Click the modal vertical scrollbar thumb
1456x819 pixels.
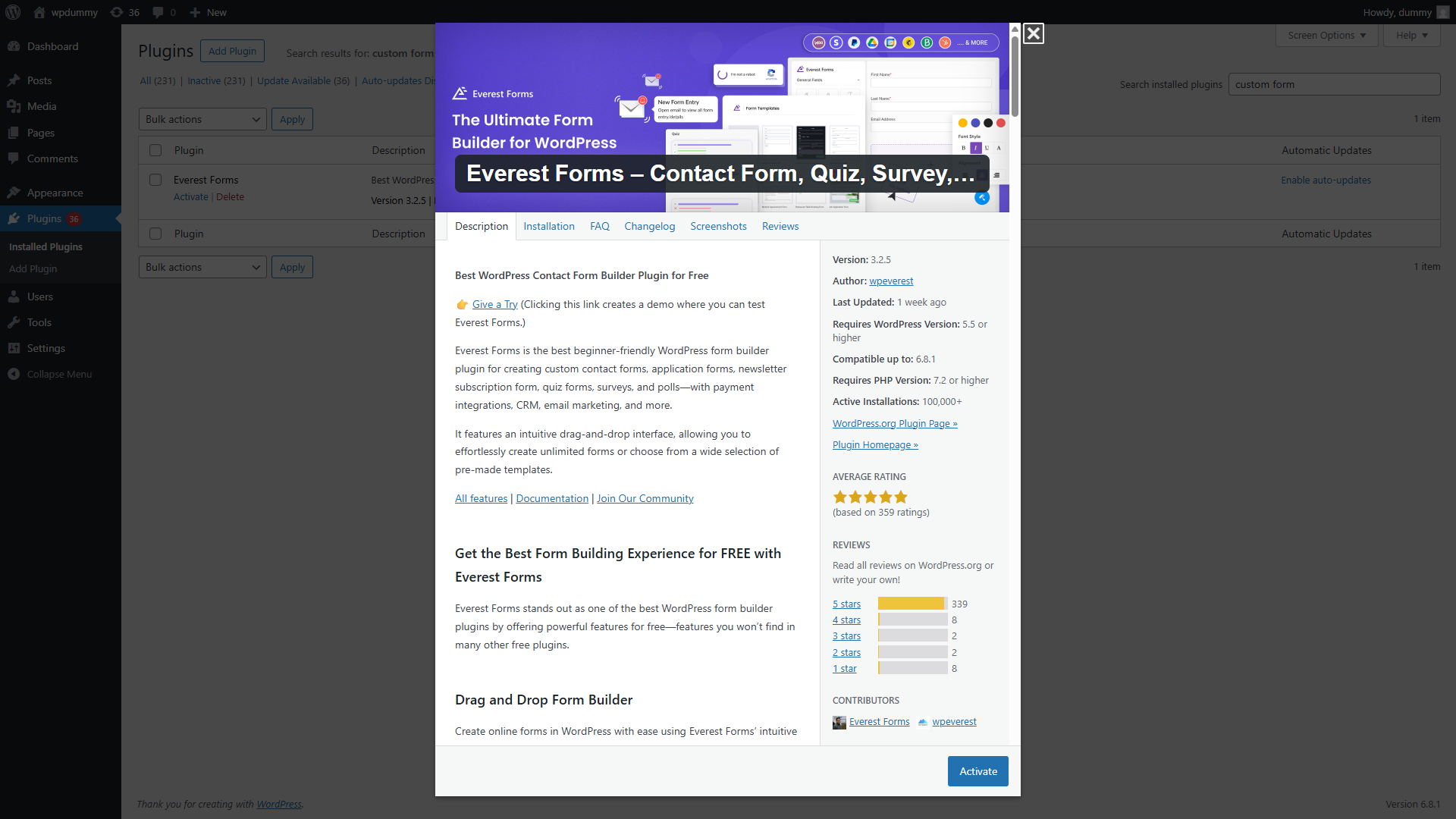(1015, 76)
